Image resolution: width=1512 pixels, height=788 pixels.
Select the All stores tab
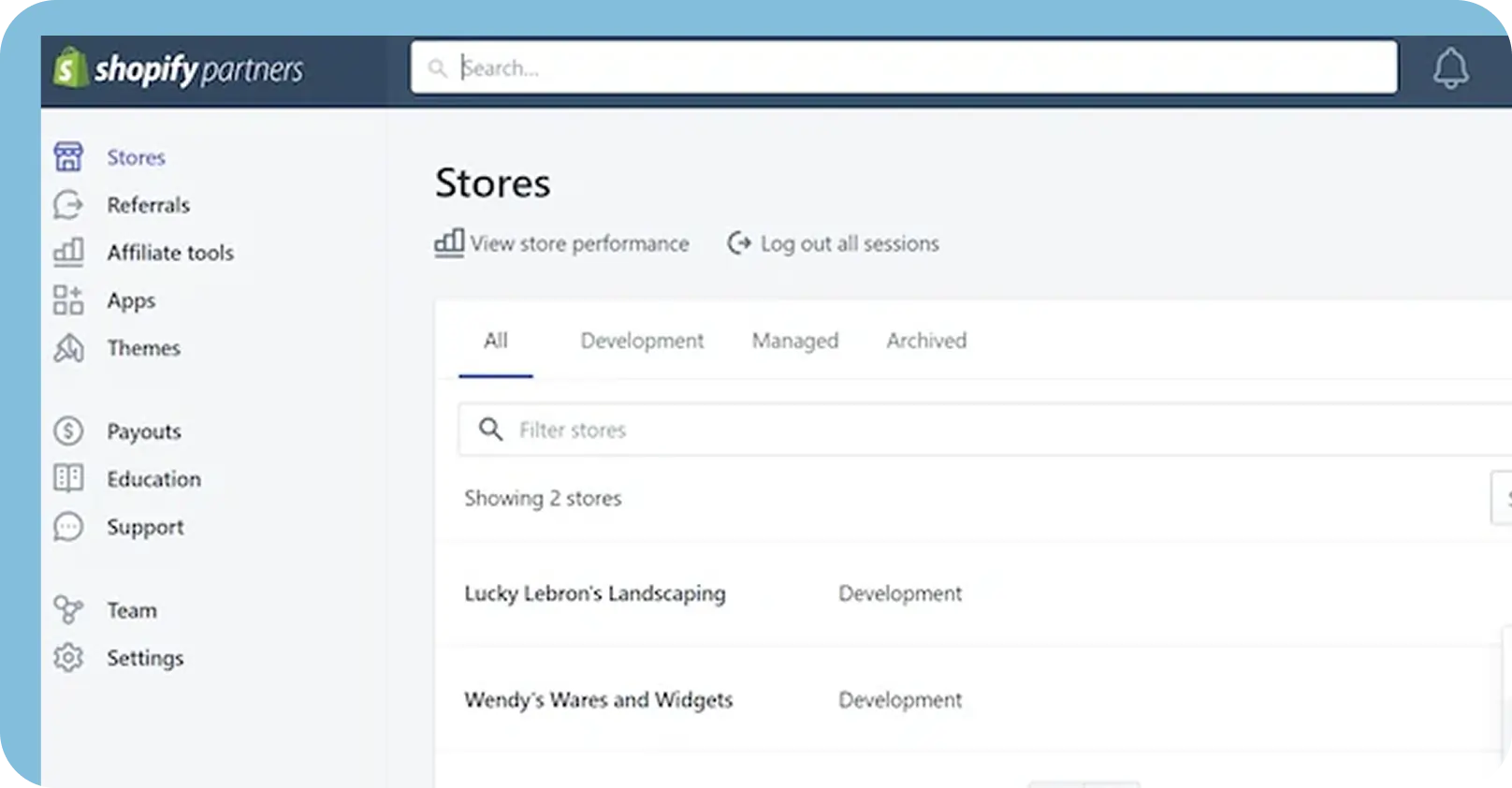[x=495, y=341]
